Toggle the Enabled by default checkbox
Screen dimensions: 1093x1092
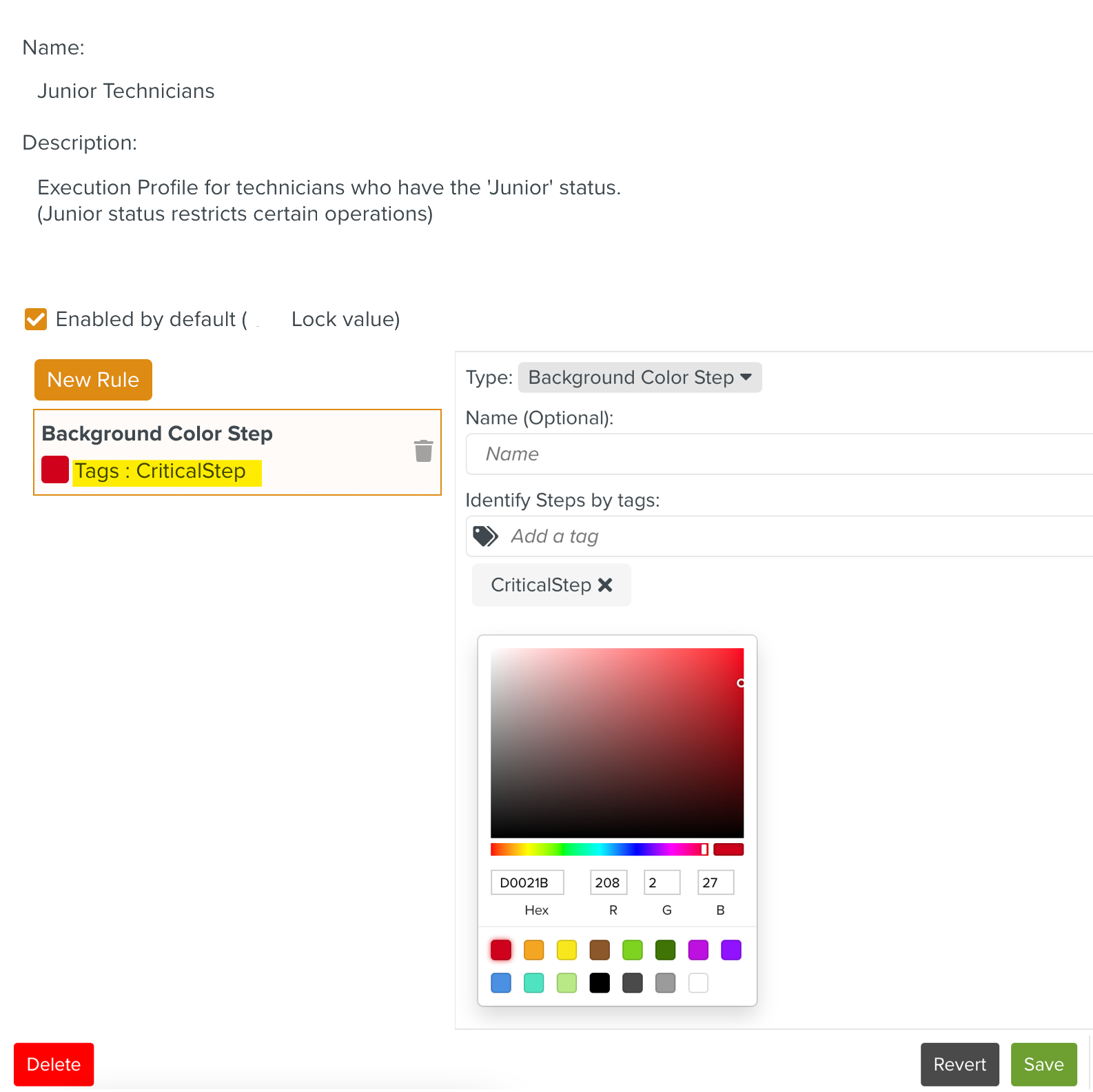pos(36,319)
